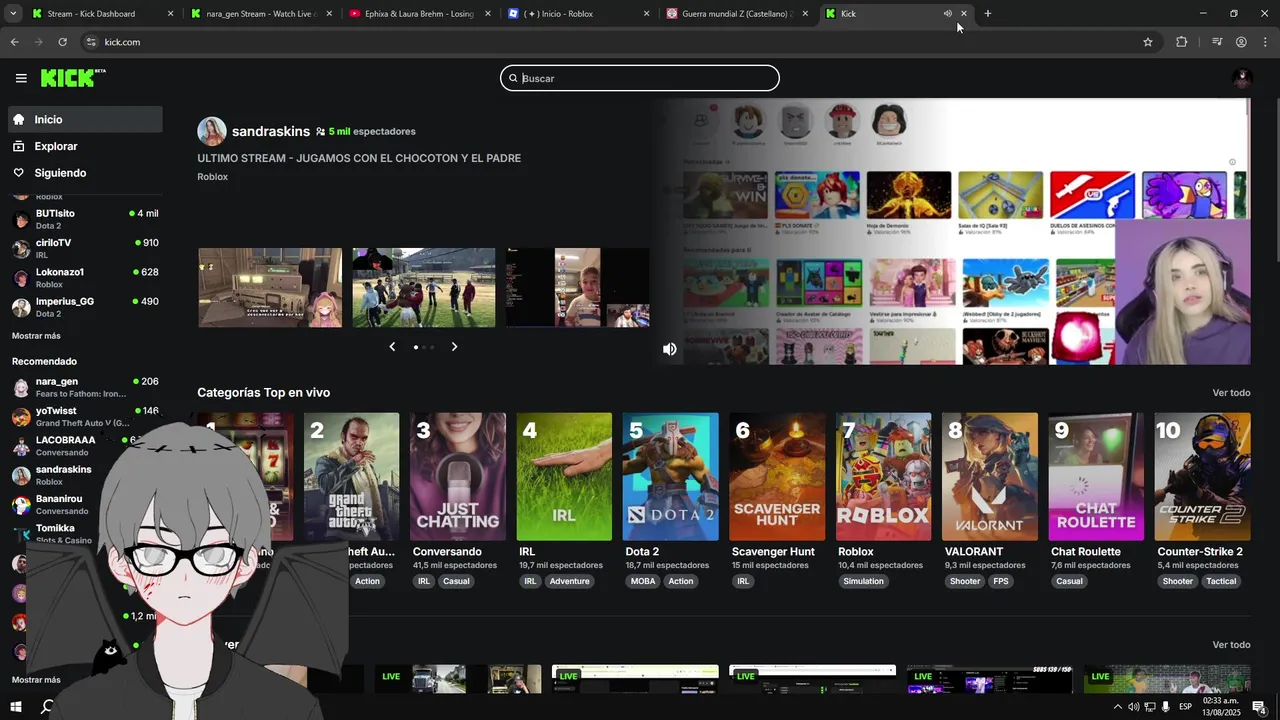Open tab search dropdown in Chrome

click(x=13, y=14)
